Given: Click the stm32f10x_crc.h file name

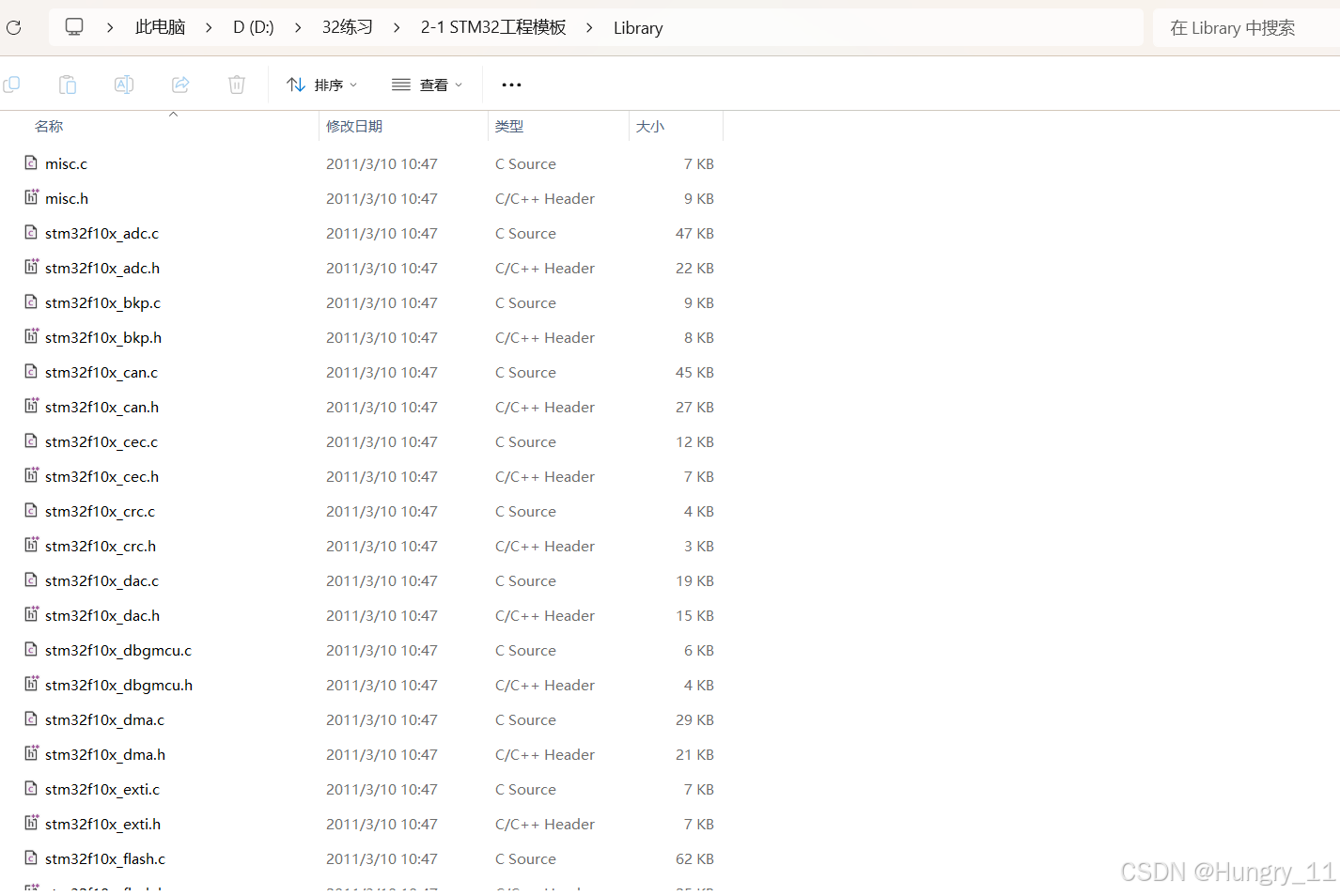Looking at the screenshot, I should click(101, 546).
